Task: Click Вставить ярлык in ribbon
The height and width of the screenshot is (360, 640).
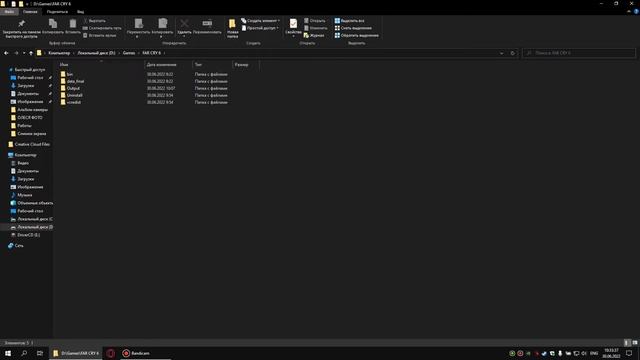Action: (x=100, y=36)
